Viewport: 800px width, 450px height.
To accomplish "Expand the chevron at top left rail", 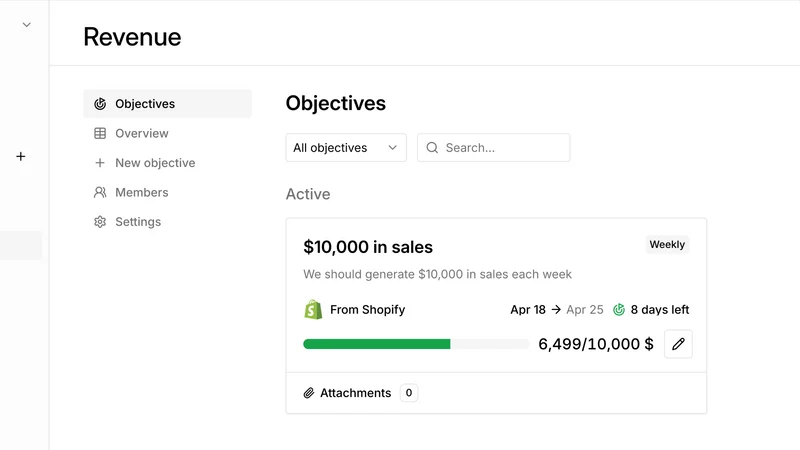I will click(27, 24).
